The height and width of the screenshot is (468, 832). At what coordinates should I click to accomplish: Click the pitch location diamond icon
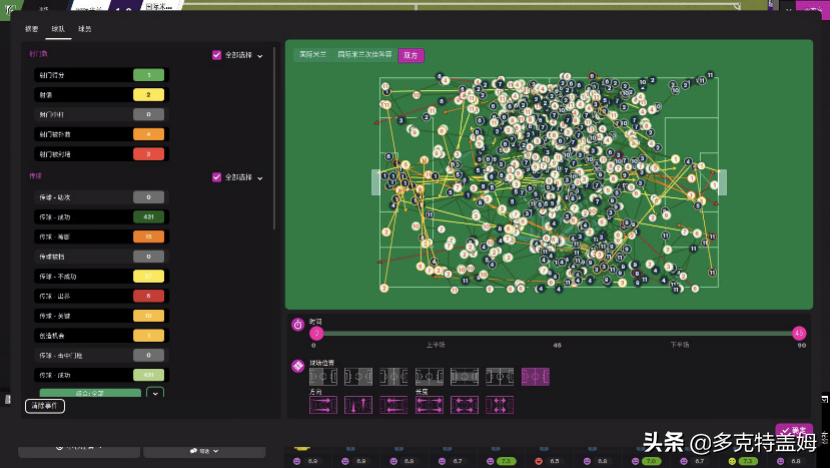click(x=298, y=366)
